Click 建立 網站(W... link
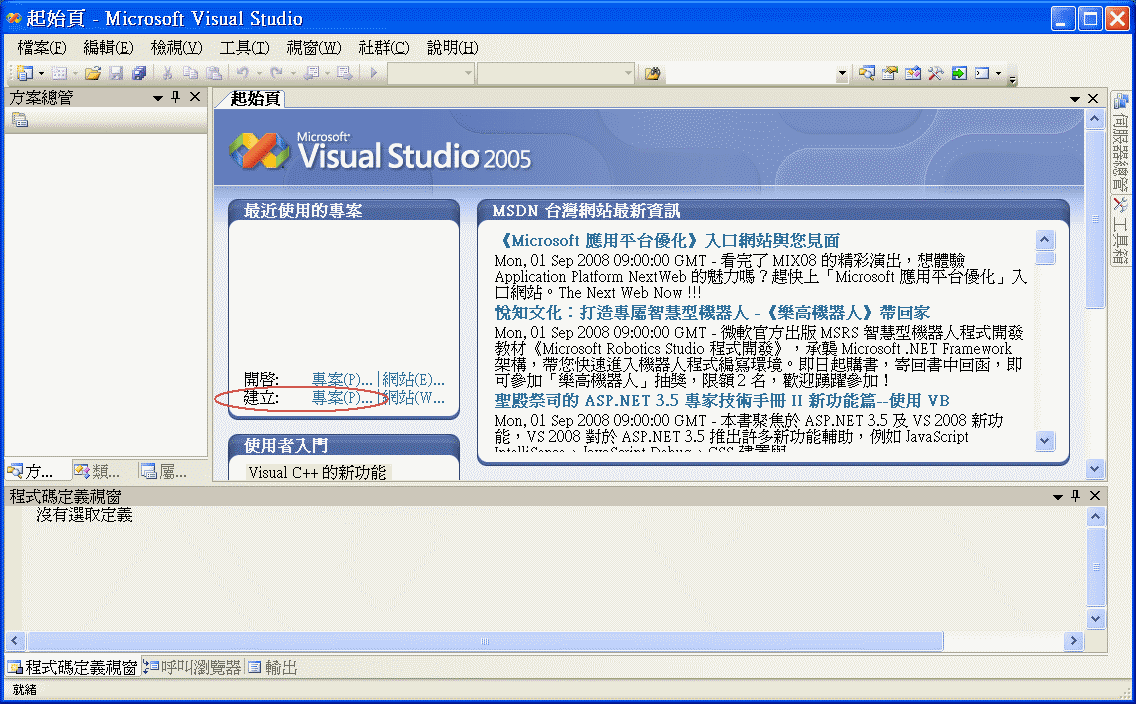 [414, 398]
